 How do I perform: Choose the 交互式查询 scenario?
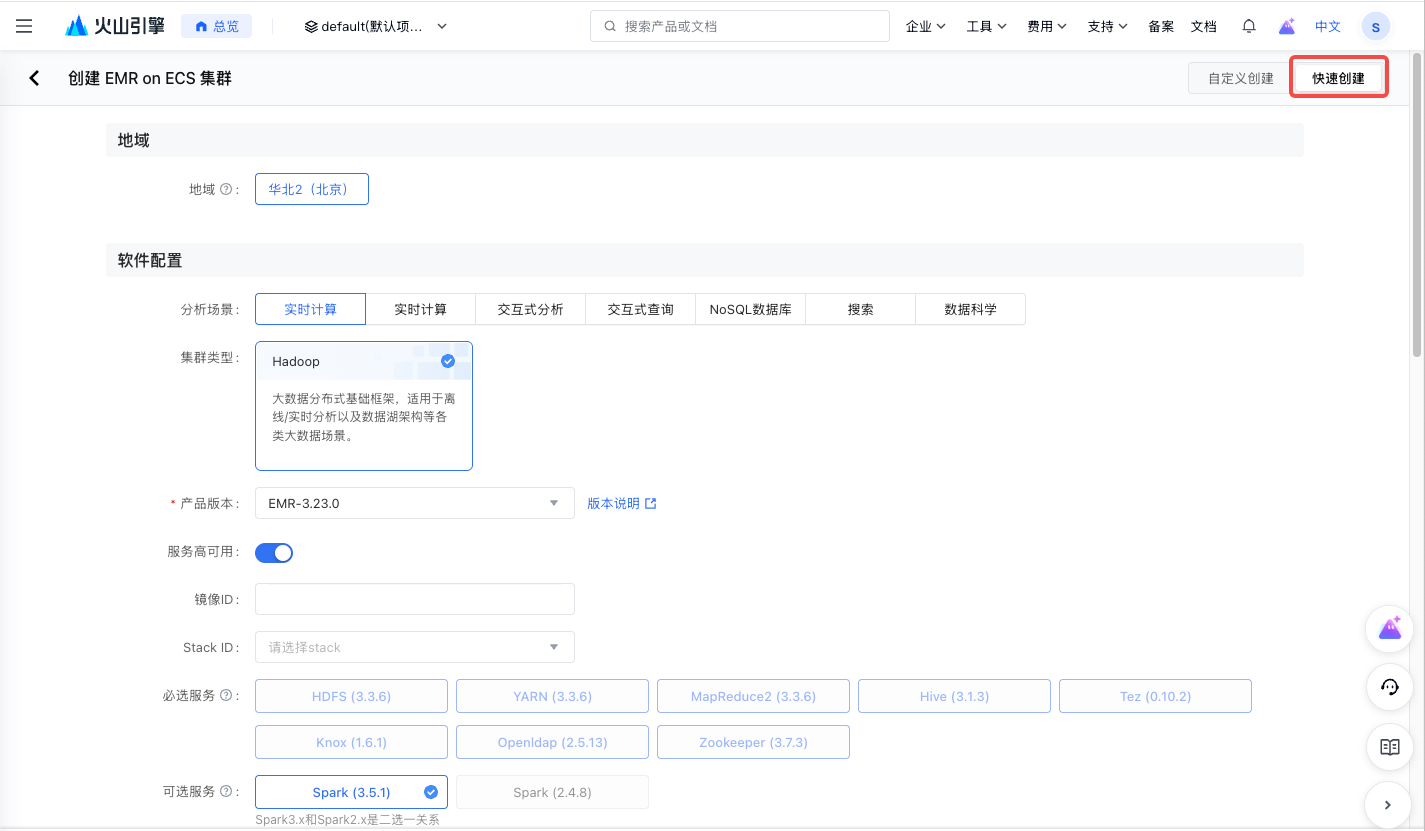click(x=641, y=309)
